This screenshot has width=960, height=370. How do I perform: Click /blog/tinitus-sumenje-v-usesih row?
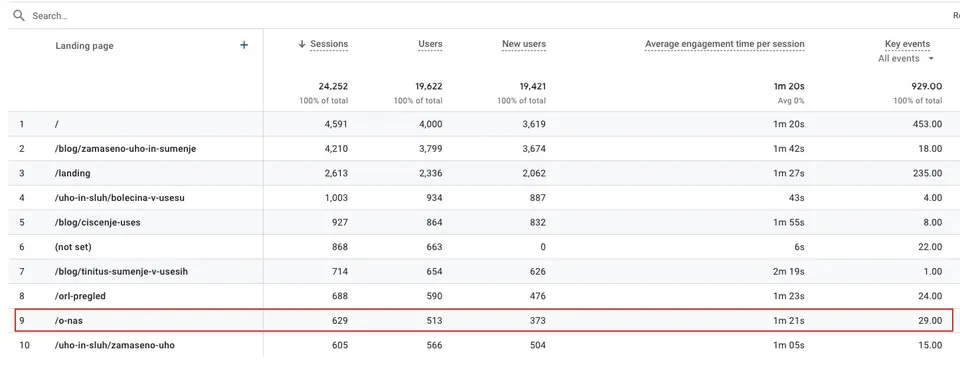point(484,271)
